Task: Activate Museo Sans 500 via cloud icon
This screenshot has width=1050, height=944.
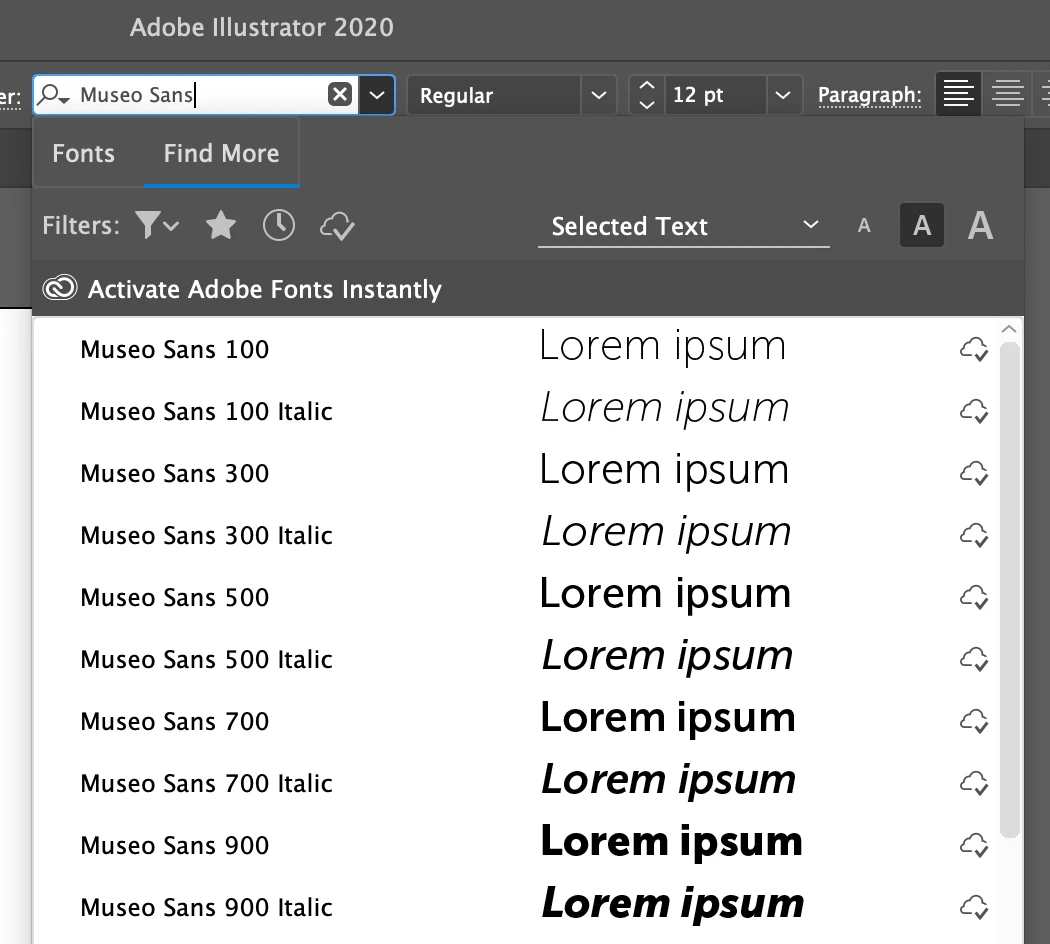Action: click(x=974, y=597)
